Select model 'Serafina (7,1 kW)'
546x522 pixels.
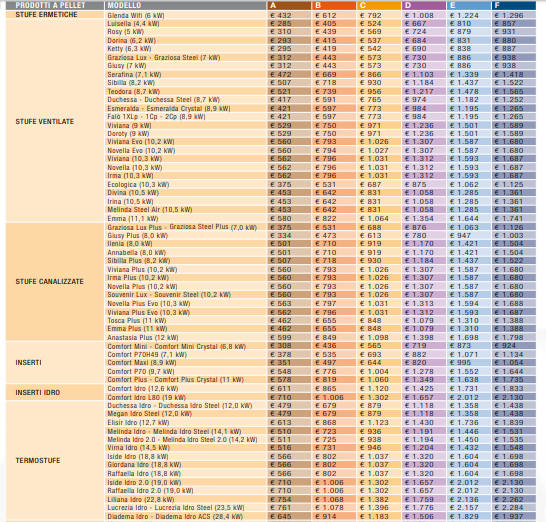click(x=134, y=75)
